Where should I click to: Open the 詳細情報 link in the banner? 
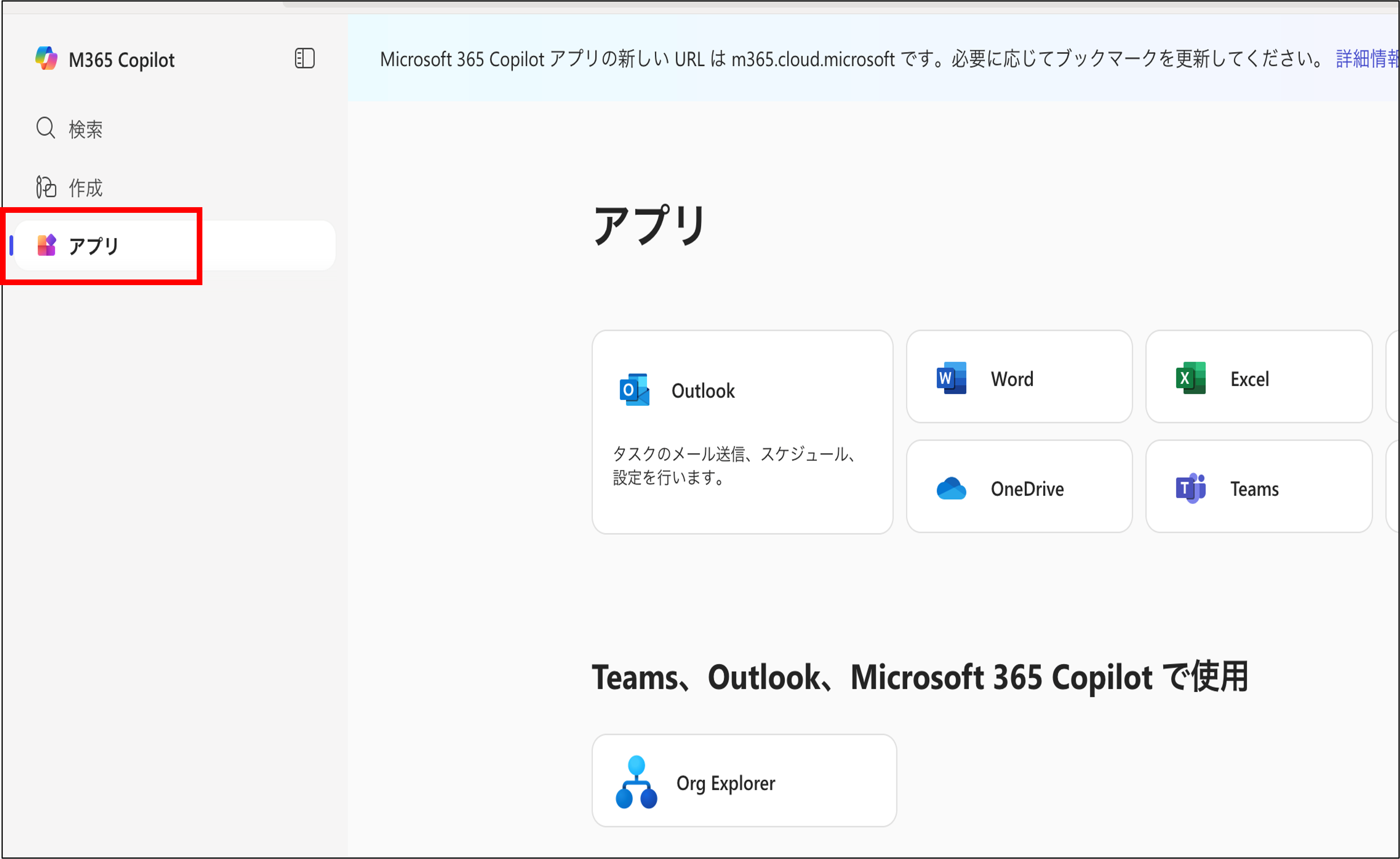(x=1367, y=59)
